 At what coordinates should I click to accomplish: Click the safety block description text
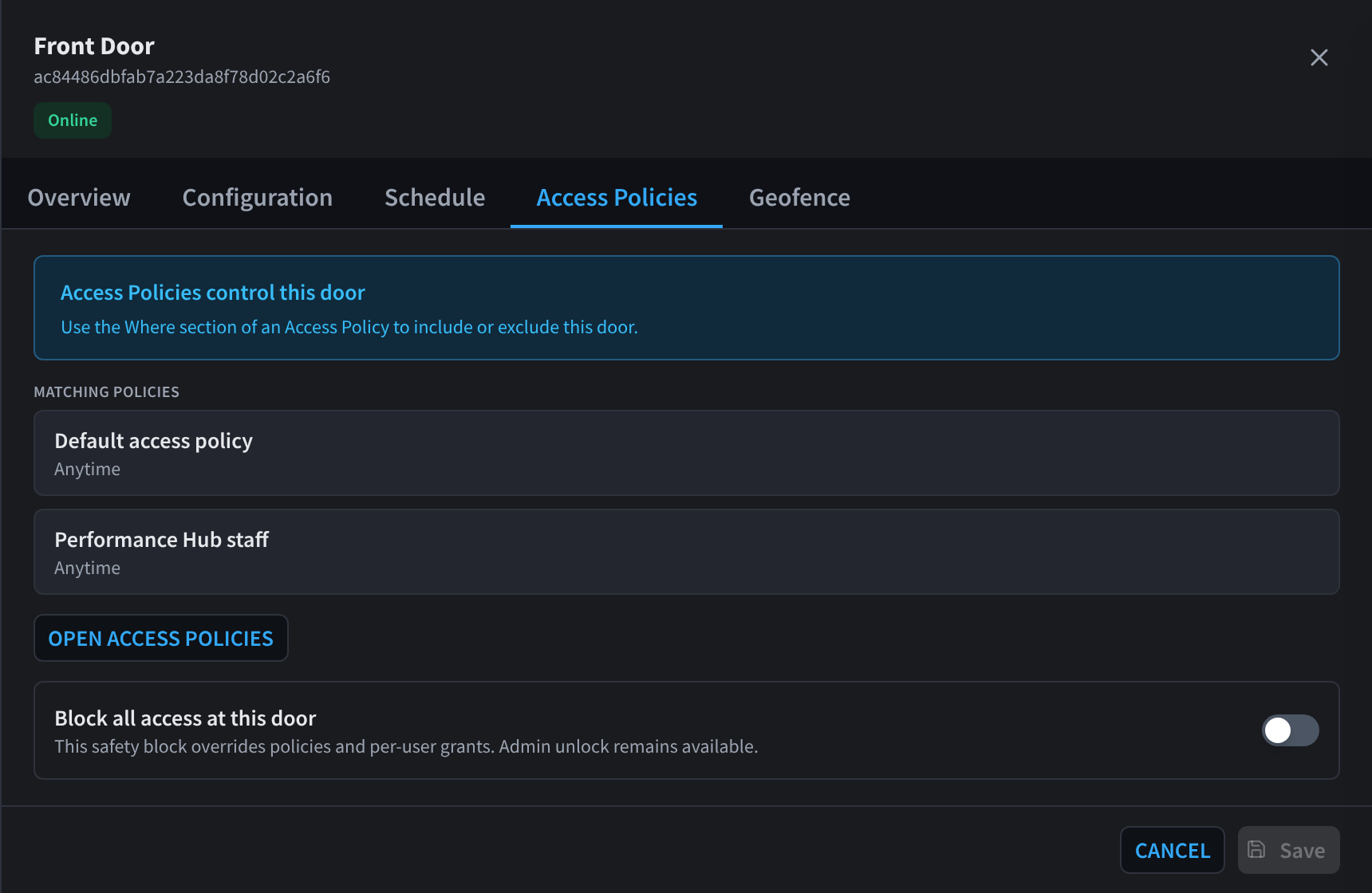point(406,746)
